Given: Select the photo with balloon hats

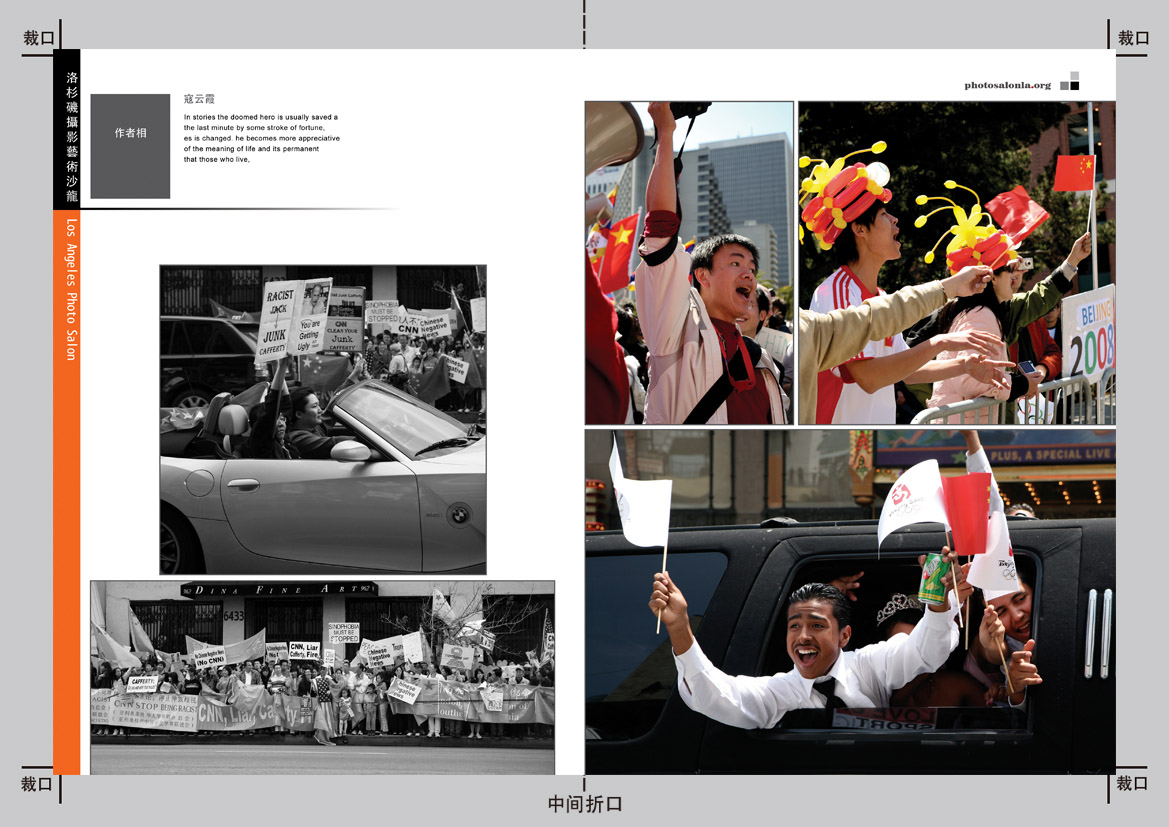Looking at the screenshot, I should click(956, 262).
